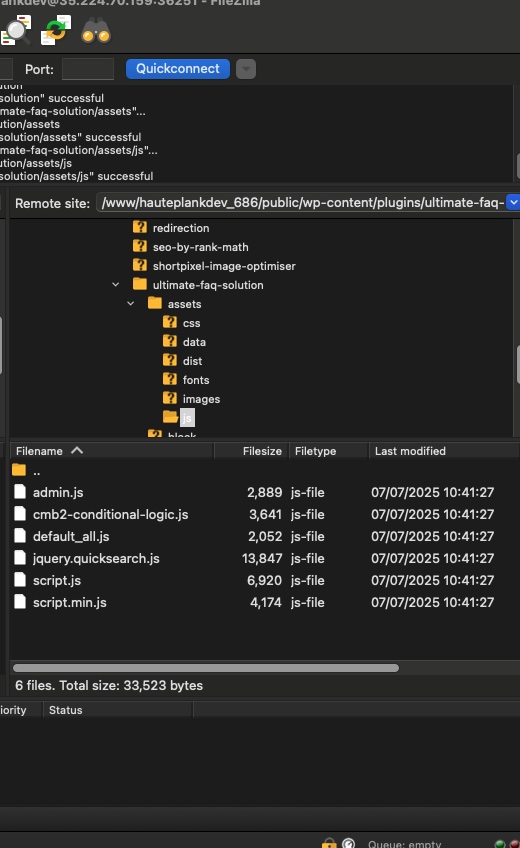Screen dimensions: 520x848
Task: Collapse the assets folder chevron
Action: click(130, 303)
